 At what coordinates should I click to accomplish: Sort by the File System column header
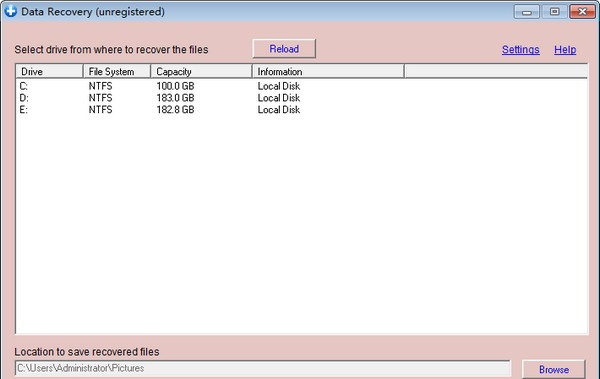117,72
